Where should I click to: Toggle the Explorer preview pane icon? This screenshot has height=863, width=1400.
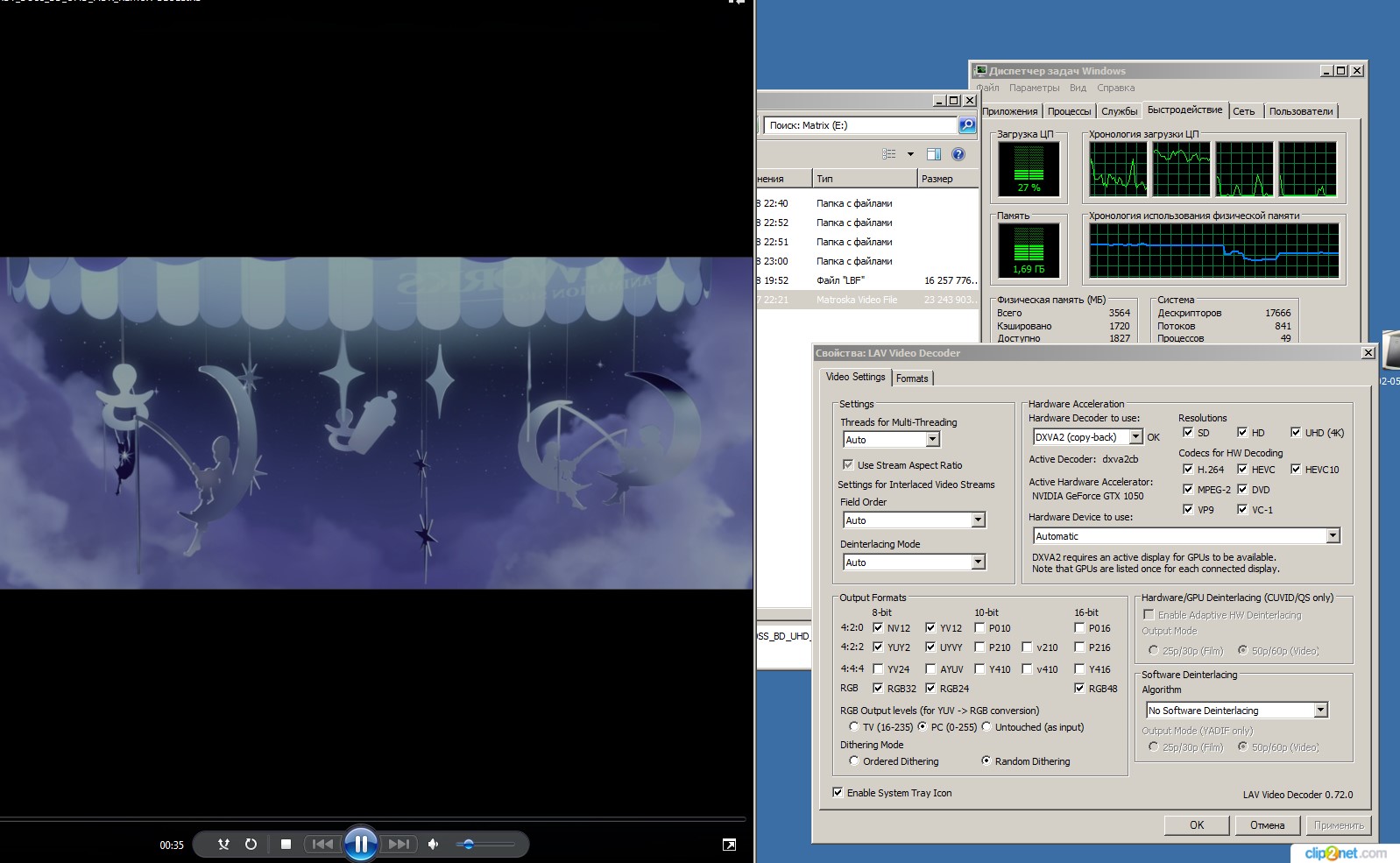[934, 154]
